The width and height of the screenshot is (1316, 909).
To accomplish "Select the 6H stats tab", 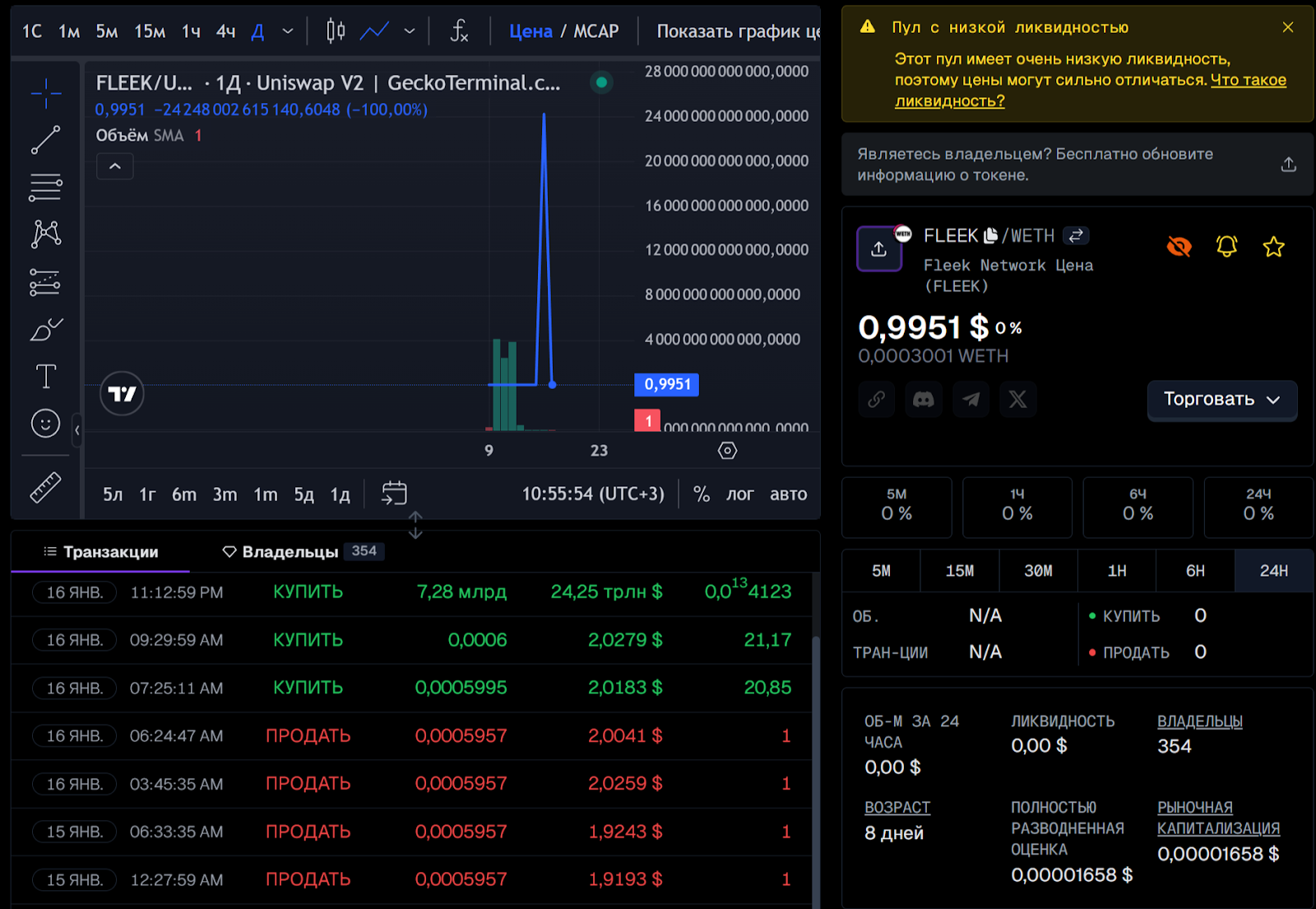I will coord(1194,571).
